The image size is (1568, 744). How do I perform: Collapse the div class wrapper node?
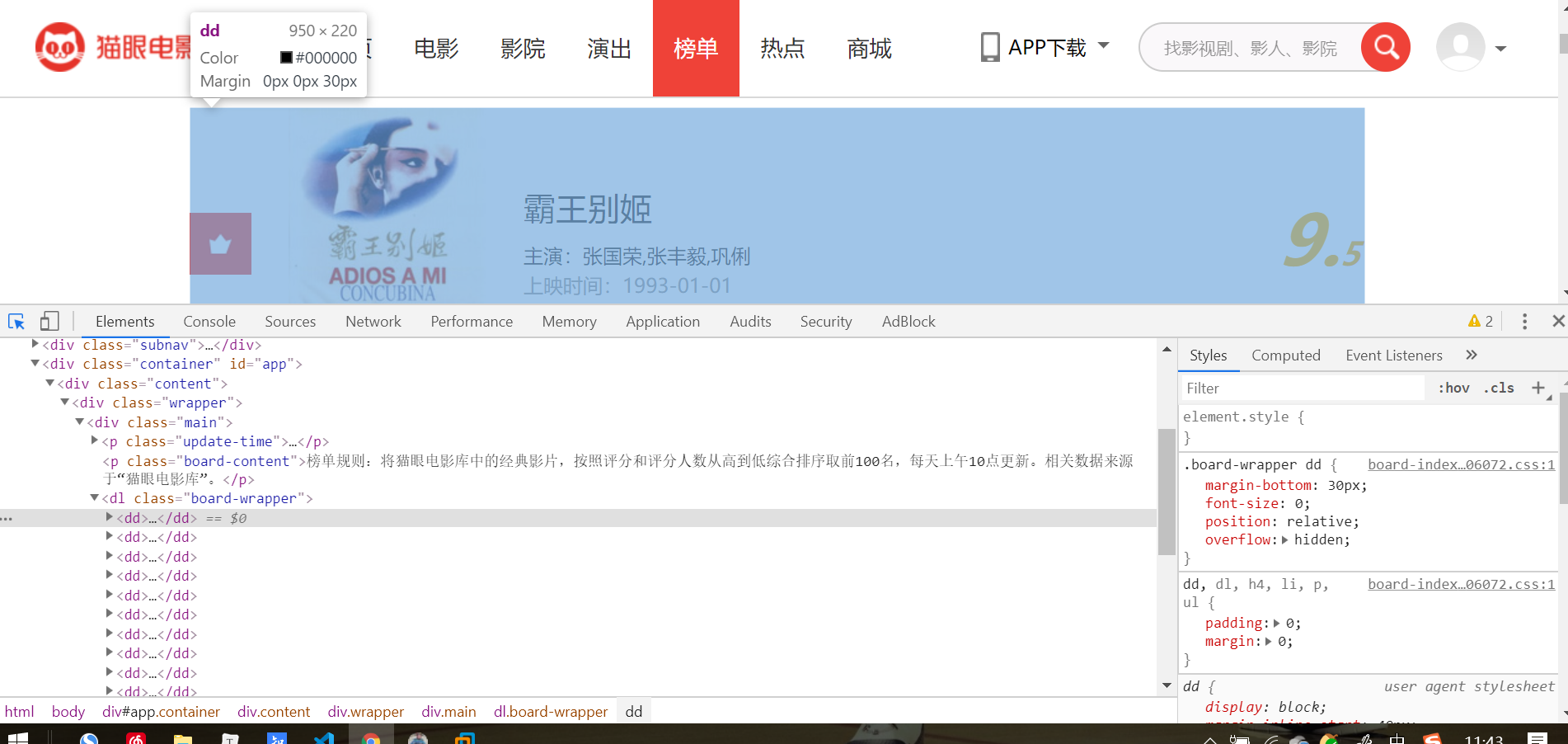click(x=64, y=402)
